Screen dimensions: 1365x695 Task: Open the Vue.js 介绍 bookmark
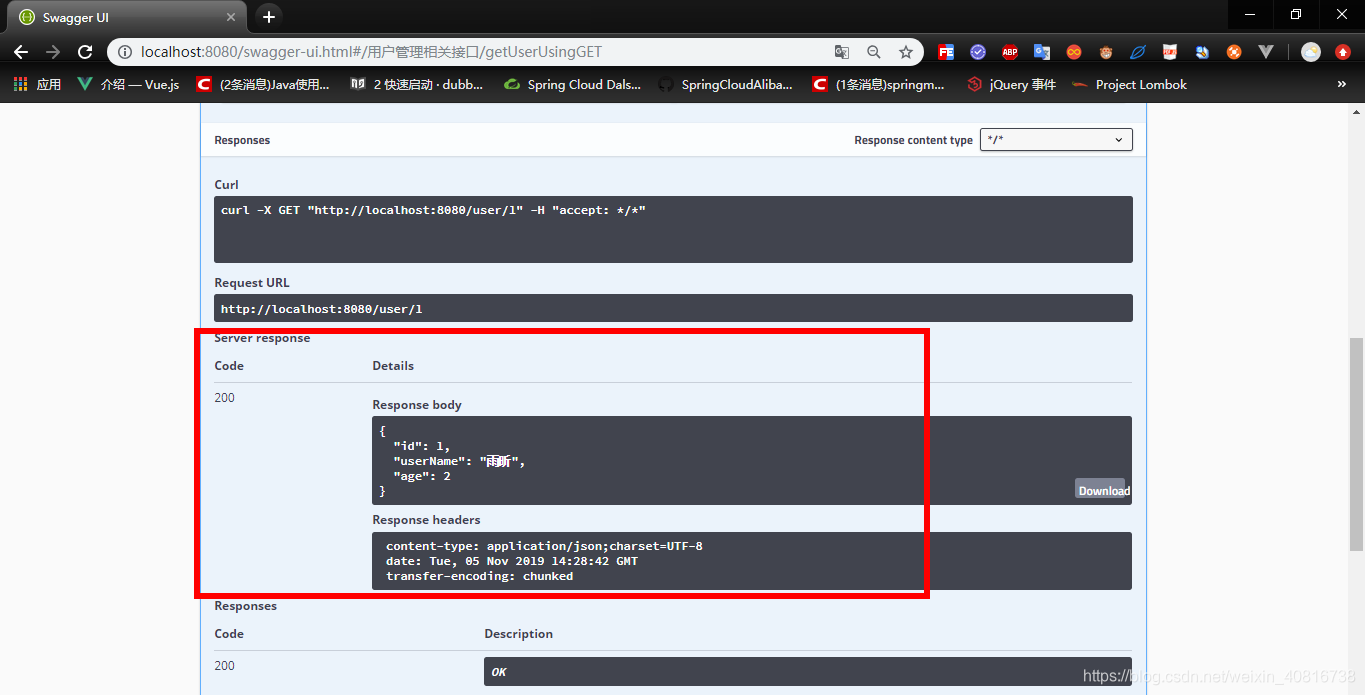(x=128, y=85)
